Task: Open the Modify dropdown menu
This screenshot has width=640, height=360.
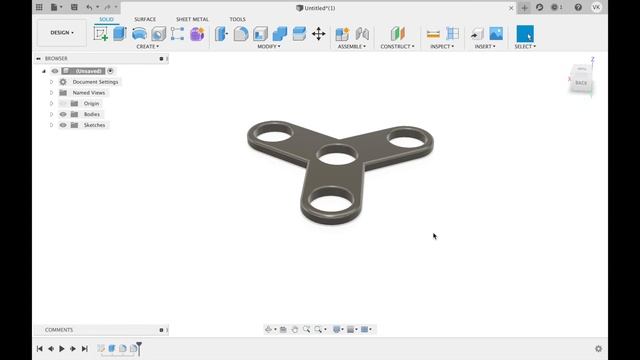Action: pos(269,47)
